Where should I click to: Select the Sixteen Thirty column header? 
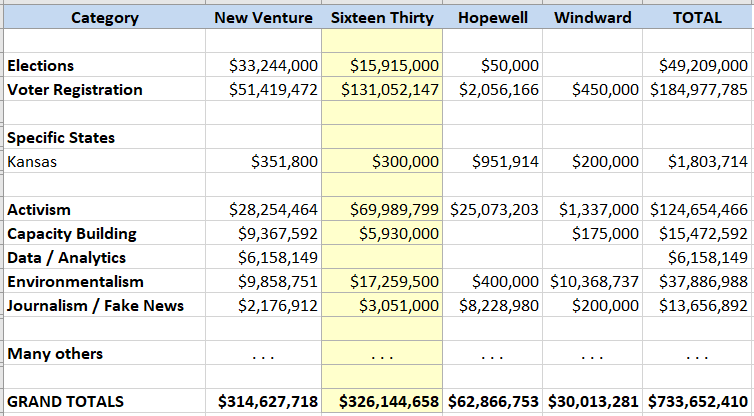[x=382, y=17]
